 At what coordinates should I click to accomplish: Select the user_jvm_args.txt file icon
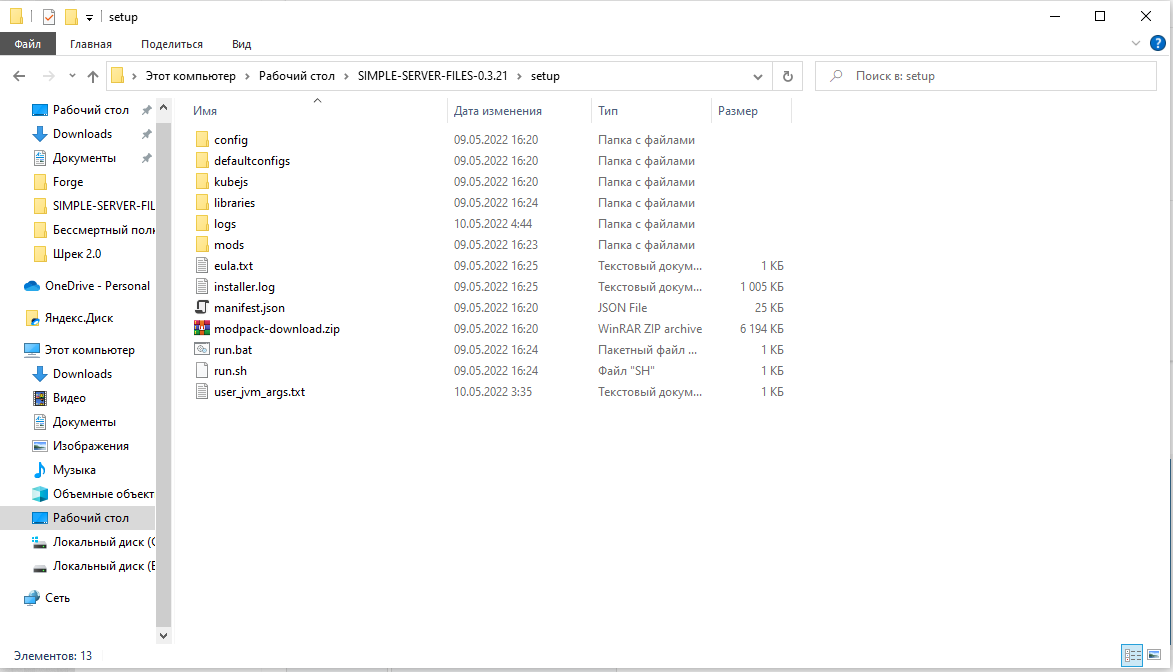202,391
